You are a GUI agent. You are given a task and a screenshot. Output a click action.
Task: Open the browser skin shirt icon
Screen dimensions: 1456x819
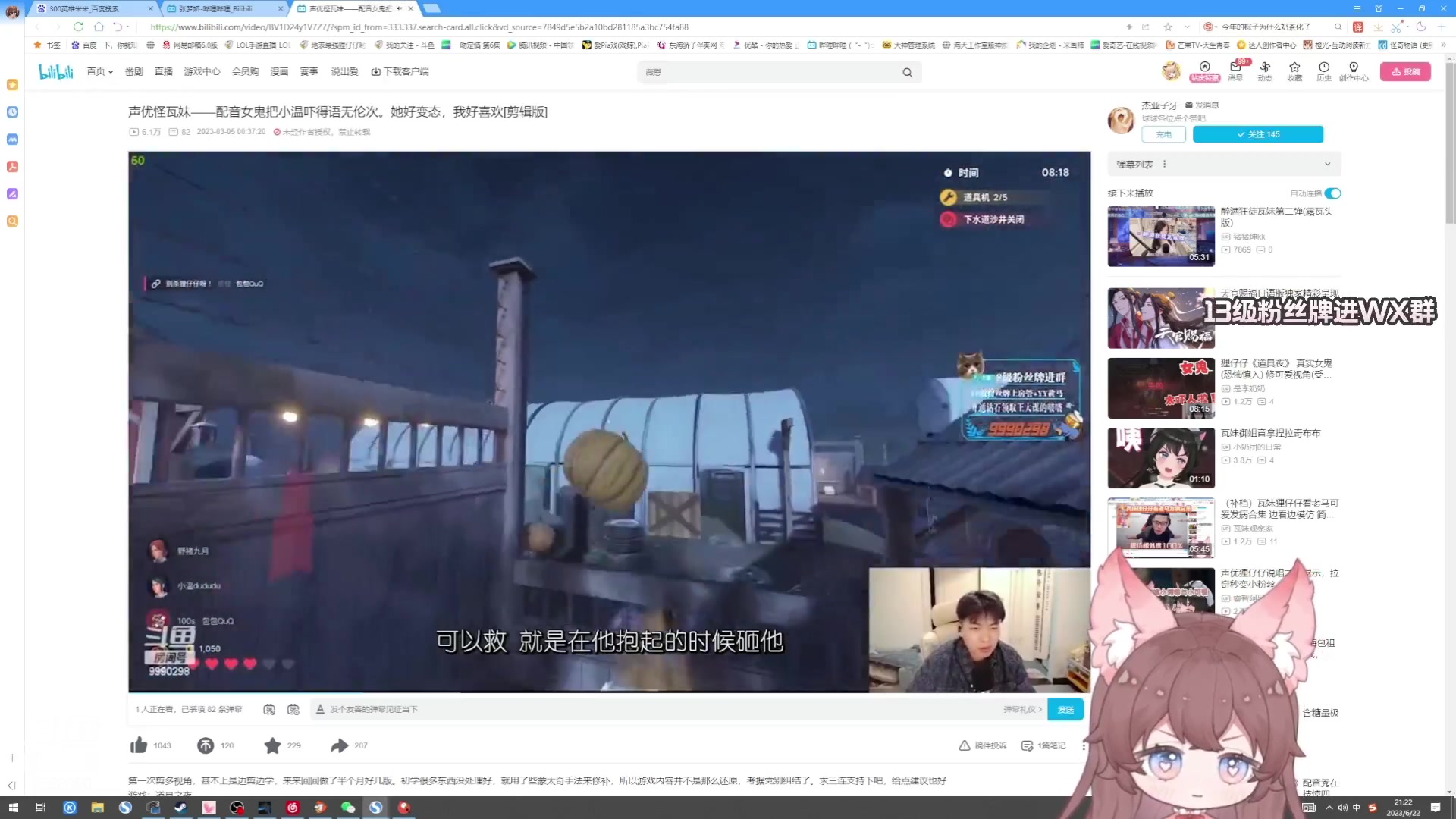(1379, 8)
